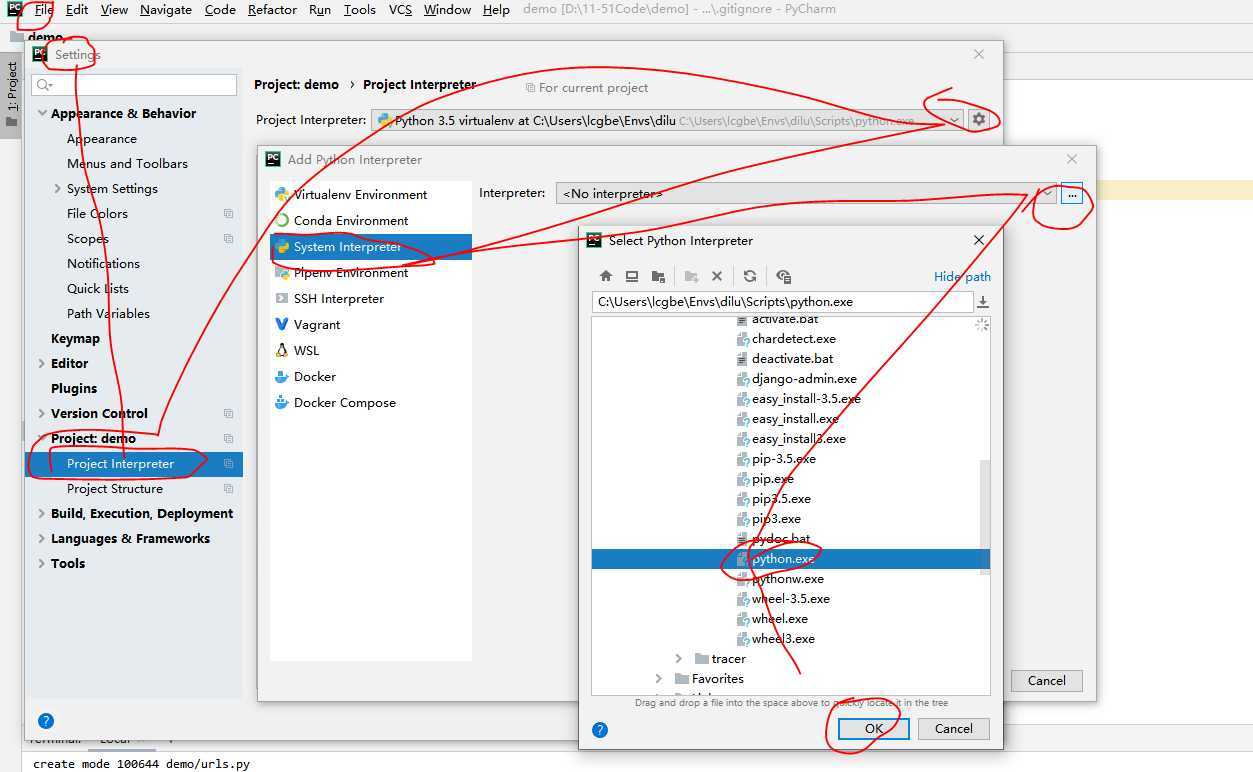Click the Hide path link
The image size is (1253, 772).
tap(962, 277)
